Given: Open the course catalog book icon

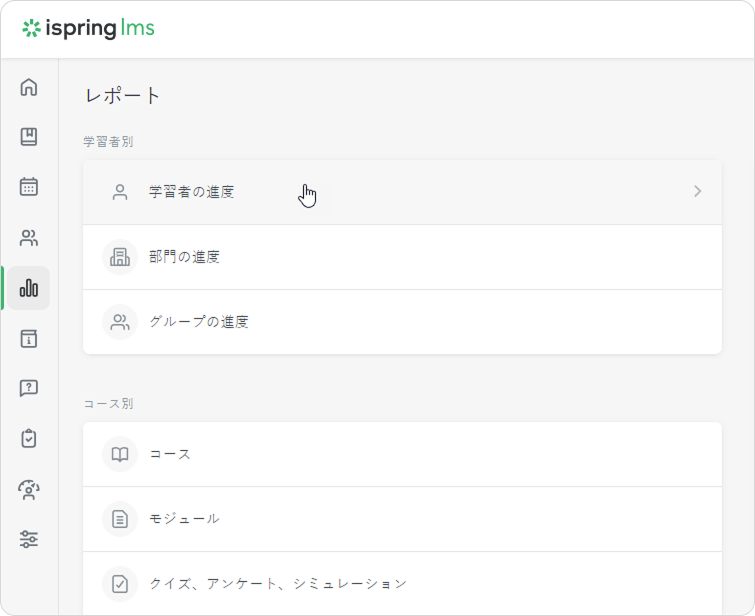Looking at the screenshot, I should 29,136.
